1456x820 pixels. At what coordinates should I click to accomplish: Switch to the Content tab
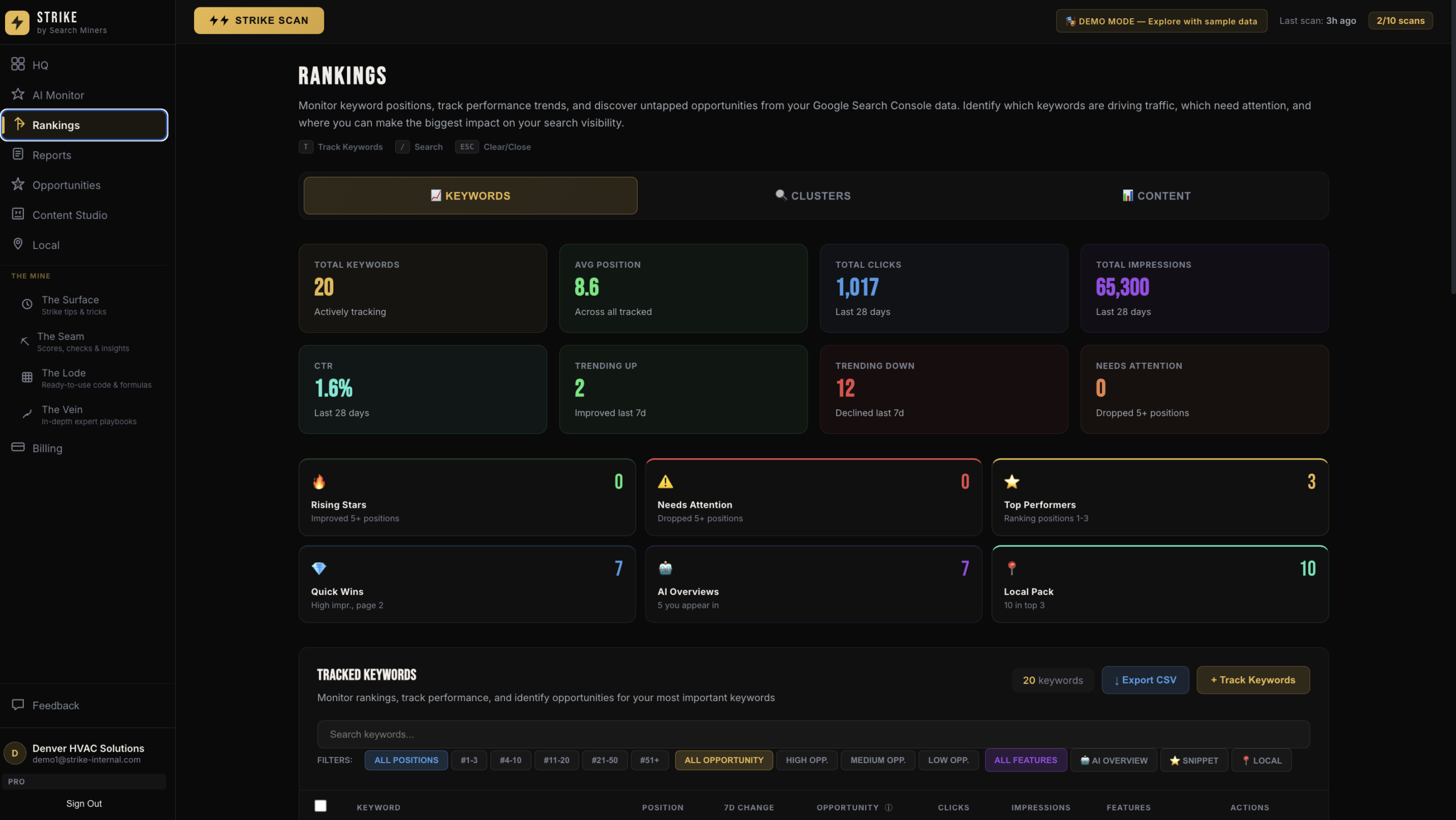point(1156,196)
